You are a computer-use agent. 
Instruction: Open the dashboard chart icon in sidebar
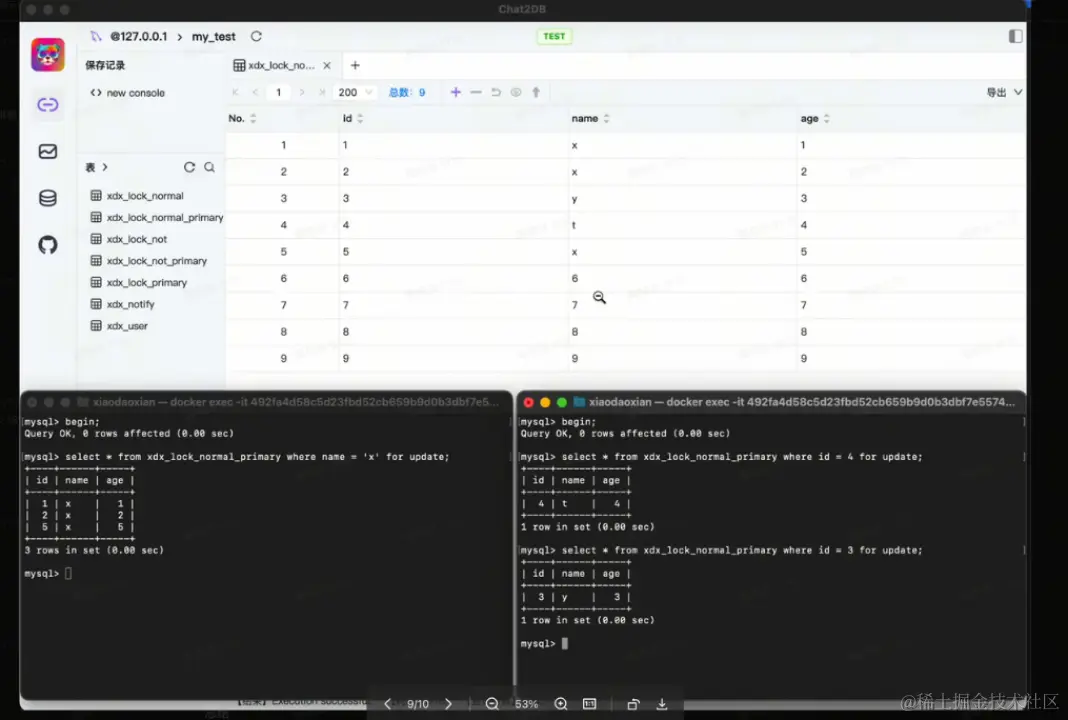(x=48, y=151)
